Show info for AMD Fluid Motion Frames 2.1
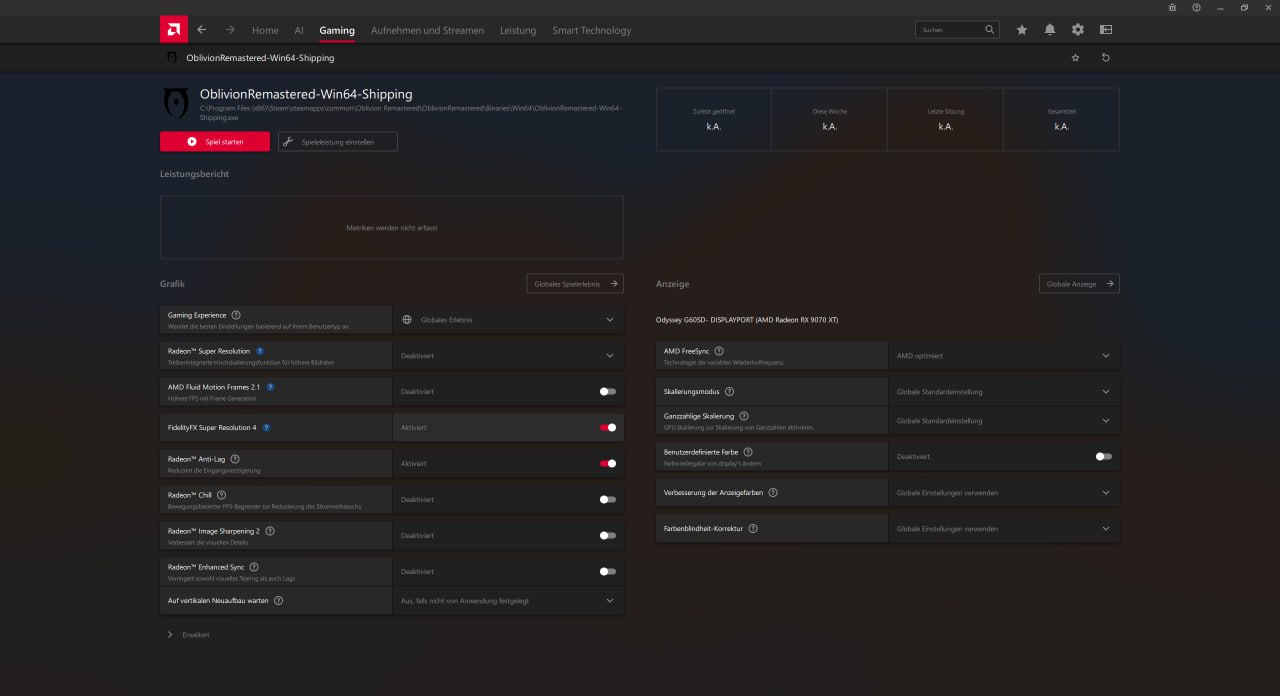Viewport: 1280px width, 696px height. [x=271, y=387]
